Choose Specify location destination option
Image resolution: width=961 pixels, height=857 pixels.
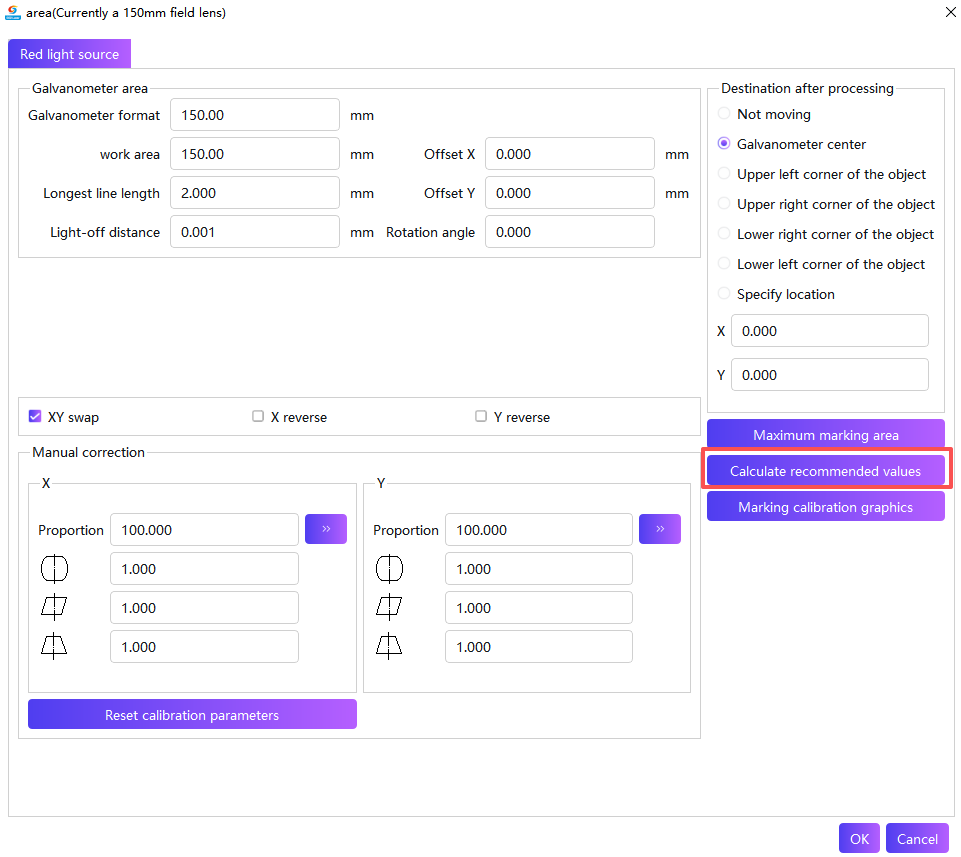coord(724,294)
